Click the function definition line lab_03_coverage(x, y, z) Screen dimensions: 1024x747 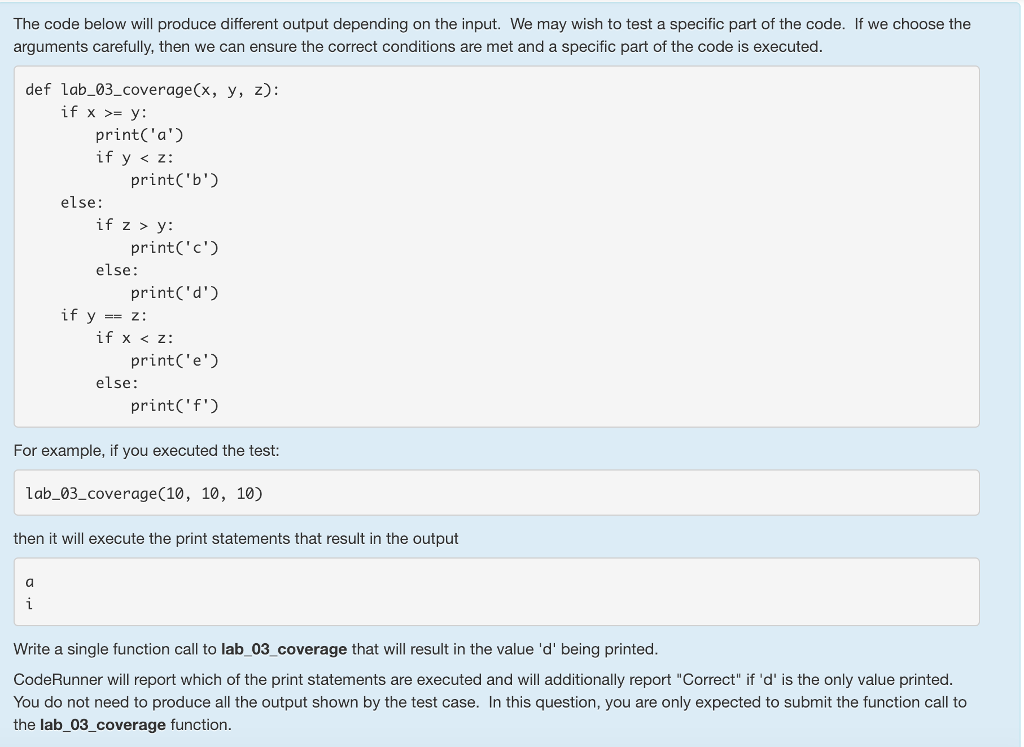click(x=152, y=89)
